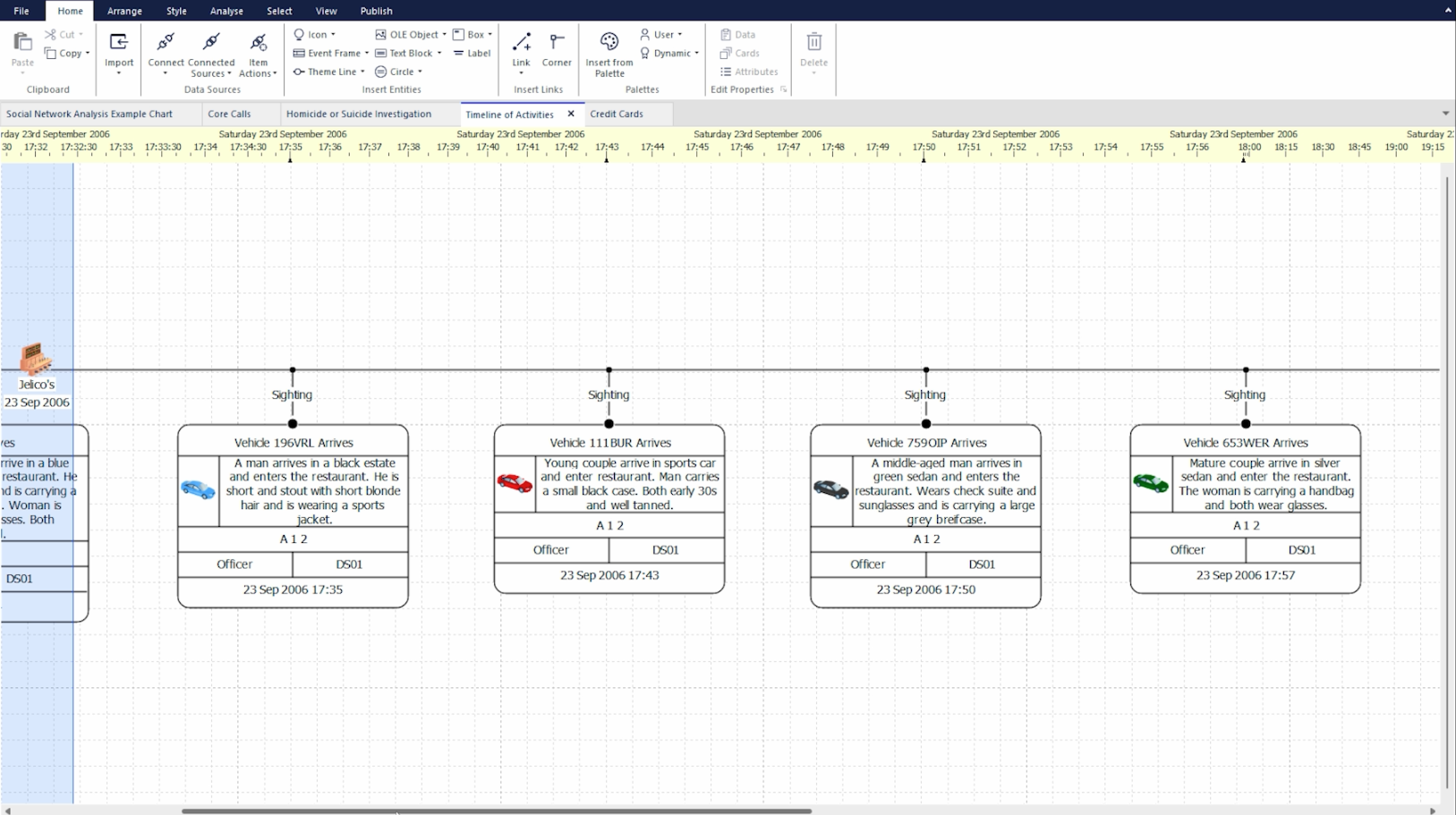Open the Analyse menu
This screenshot has width=1456, height=815.
coord(226,11)
